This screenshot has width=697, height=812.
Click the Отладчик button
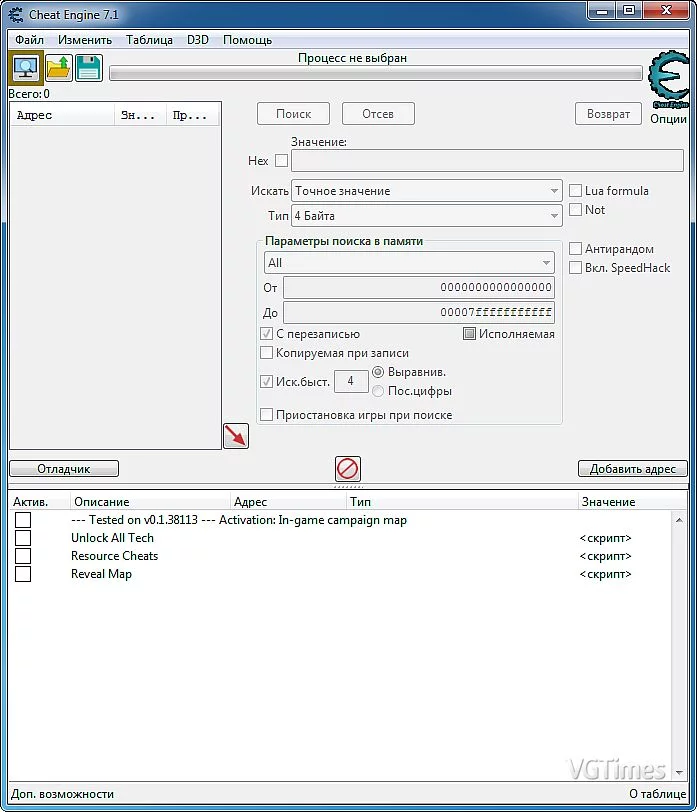point(64,469)
